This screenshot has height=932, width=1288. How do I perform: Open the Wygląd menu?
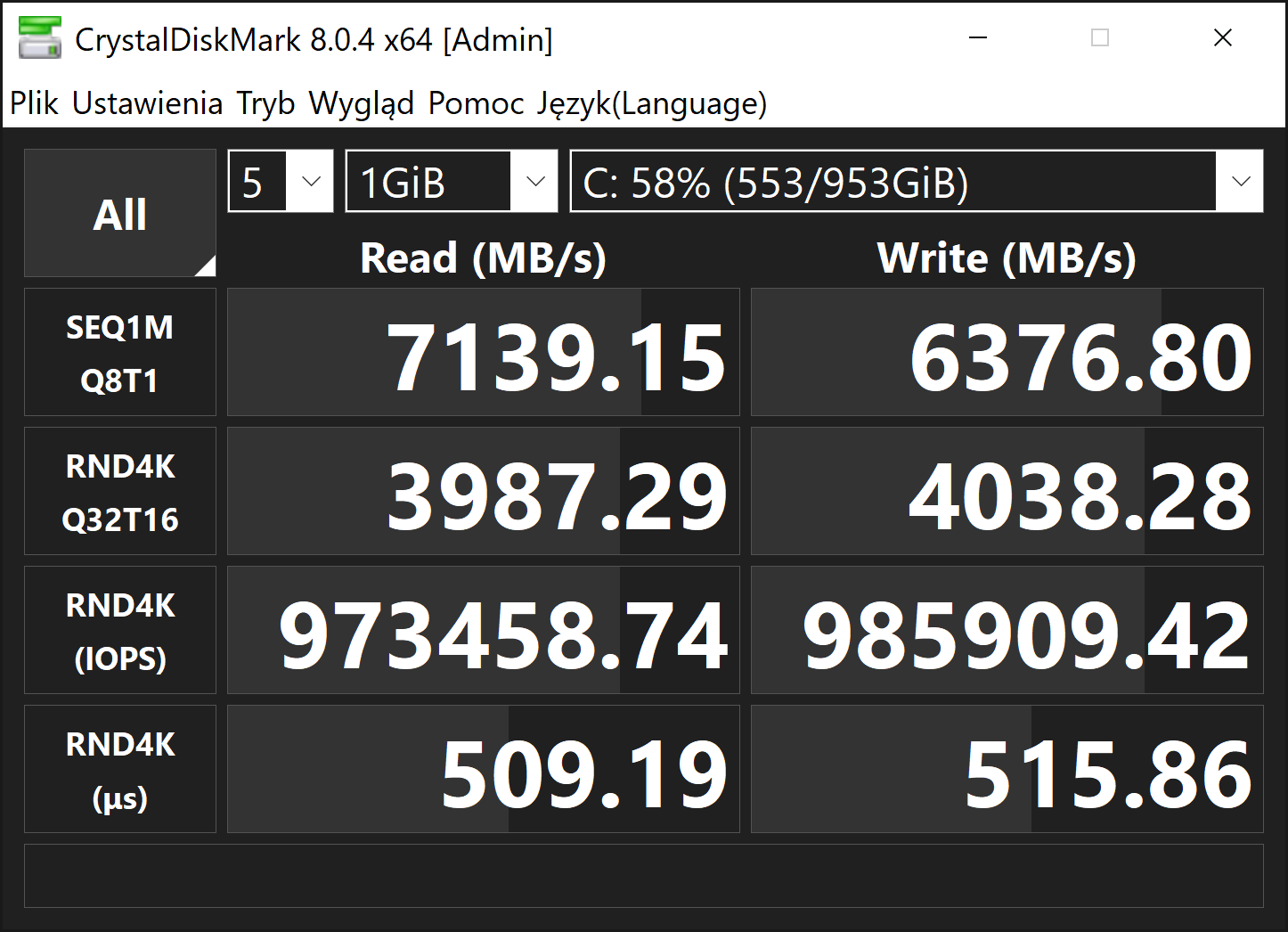(x=361, y=103)
